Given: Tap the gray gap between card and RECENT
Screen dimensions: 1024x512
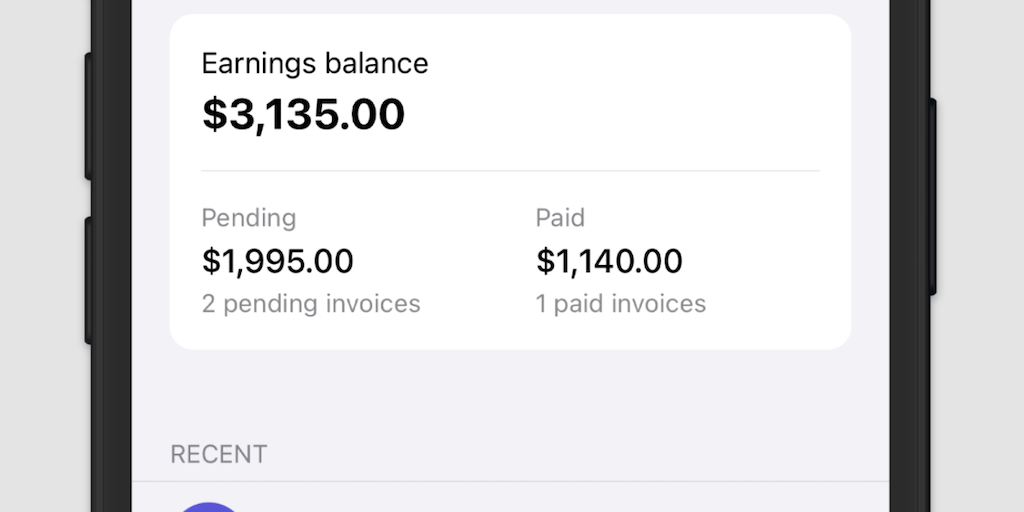Looking at the screenshot, I should (x=510, y=395).
